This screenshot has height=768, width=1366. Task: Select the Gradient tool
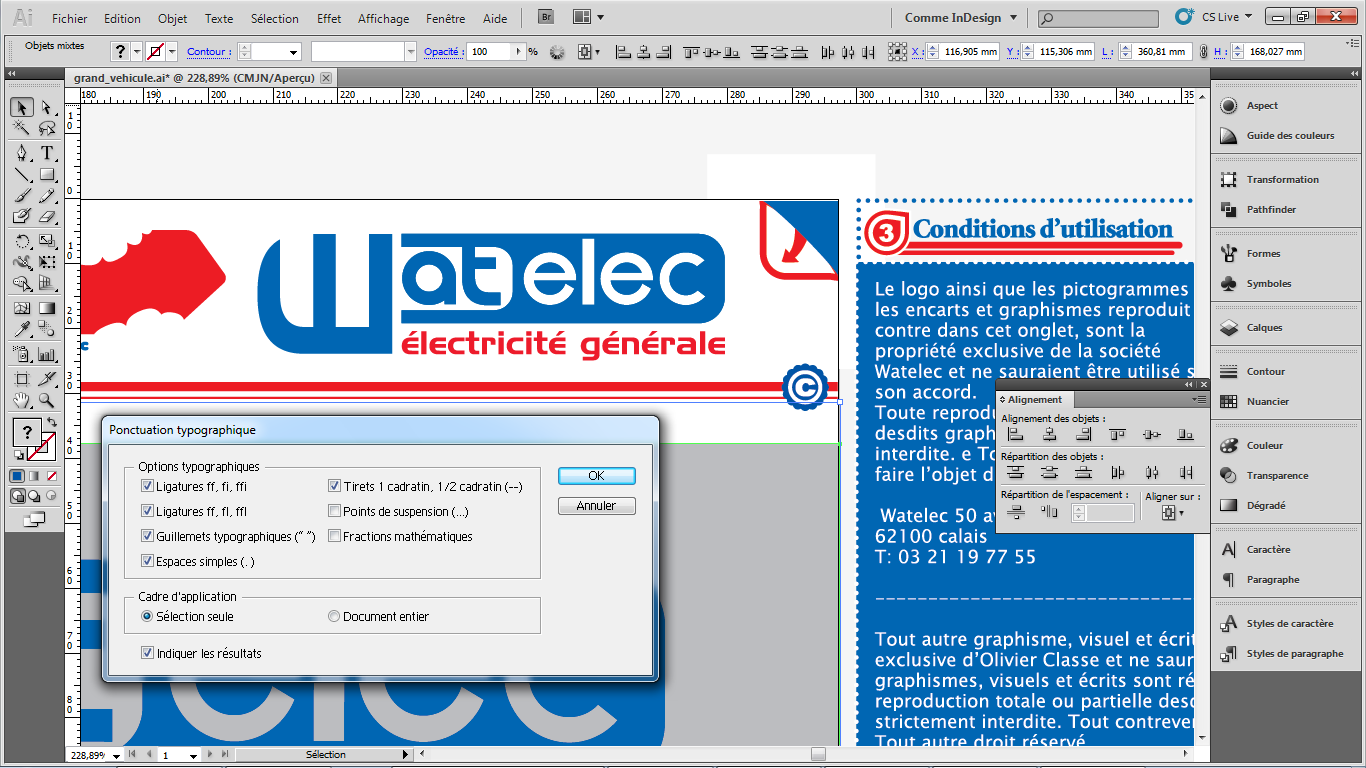(46, 308)
